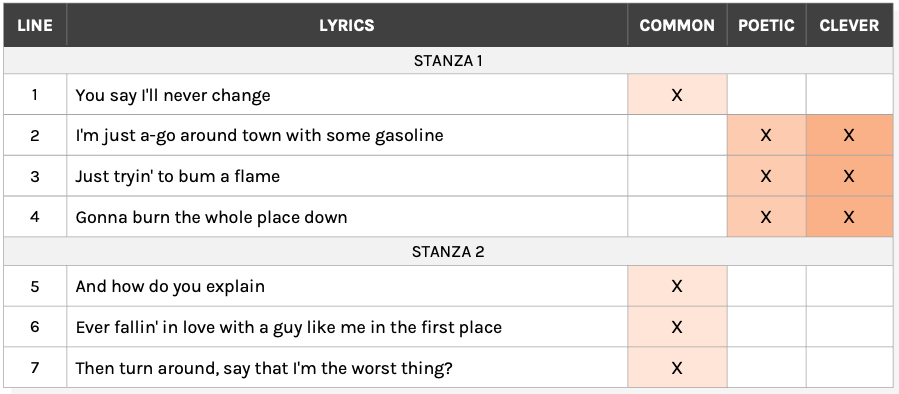Click lyric "You say I'll never change"
Image resolution: width=899 pixels, height=394 pixels.
pyautogui.click(x=173, y=95)
